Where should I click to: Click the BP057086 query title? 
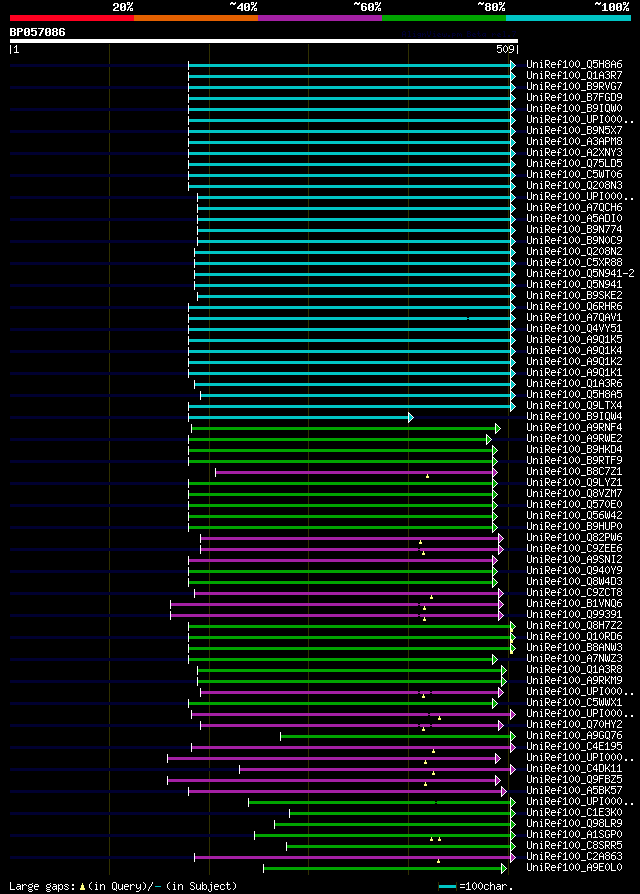click(x=38, y=32)
